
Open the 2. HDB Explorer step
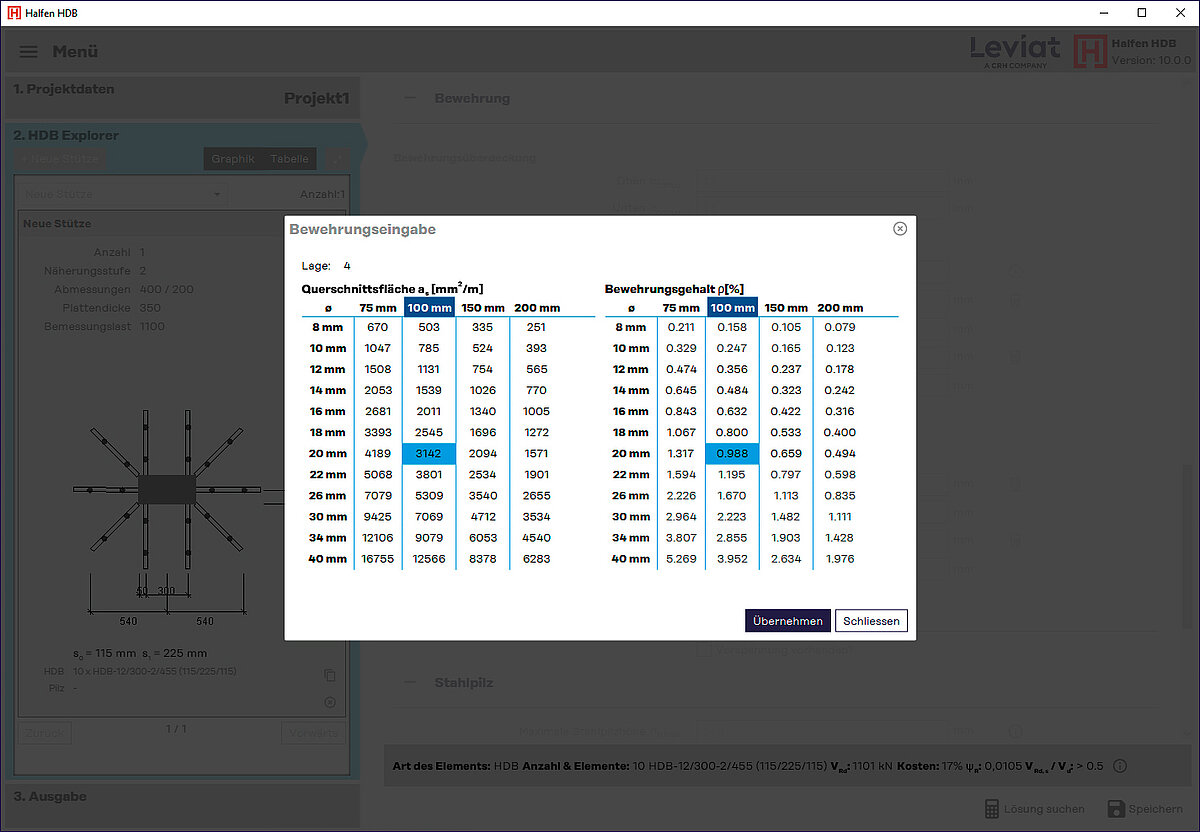[66, 135]
